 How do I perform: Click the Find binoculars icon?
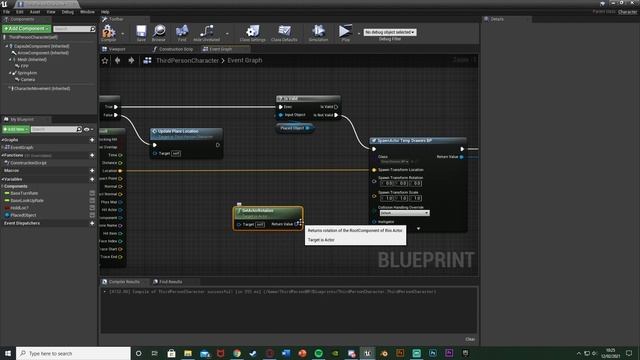tap(182, 31)
